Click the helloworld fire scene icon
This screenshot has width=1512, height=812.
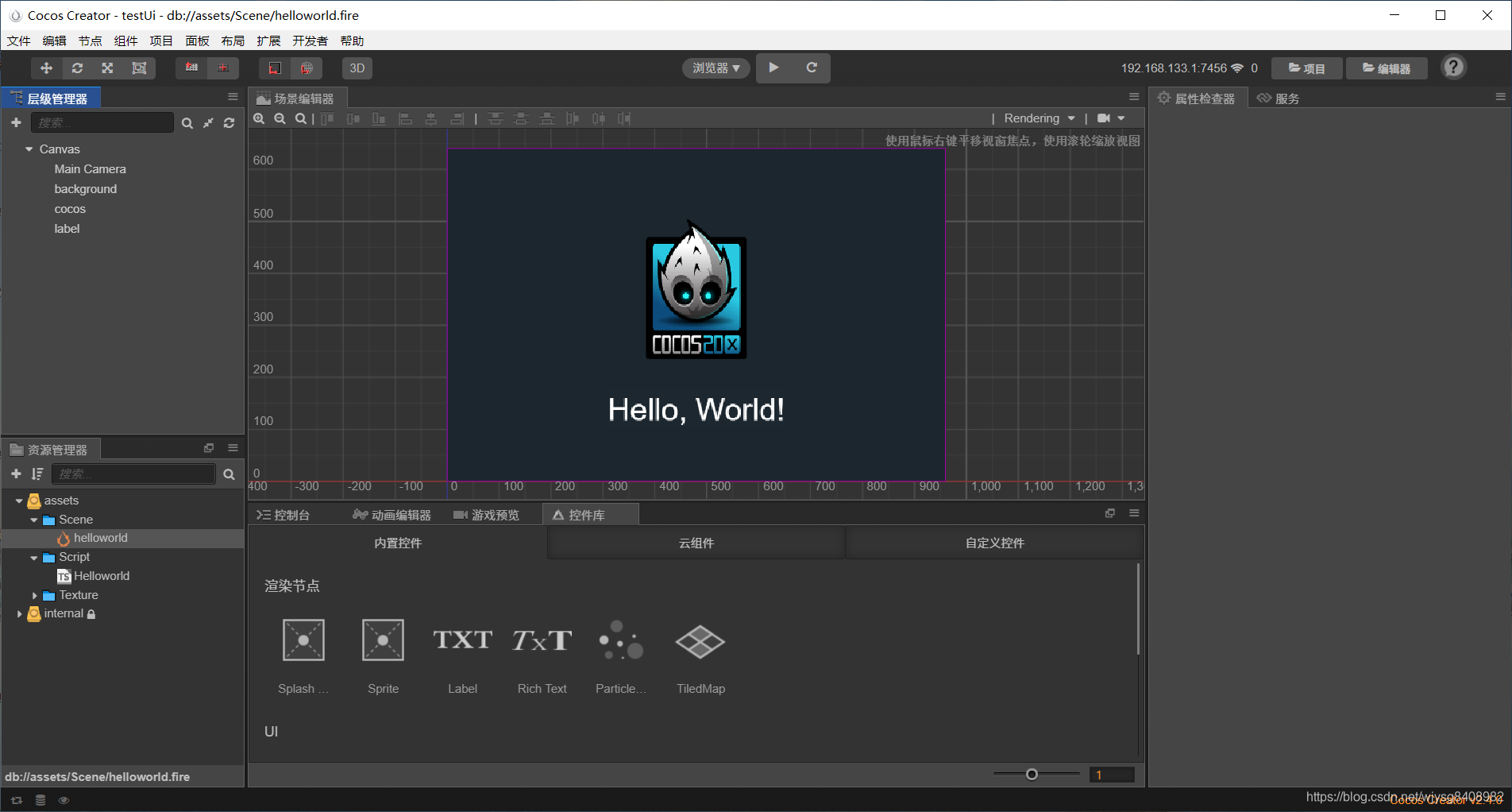[x=64, y=538]
